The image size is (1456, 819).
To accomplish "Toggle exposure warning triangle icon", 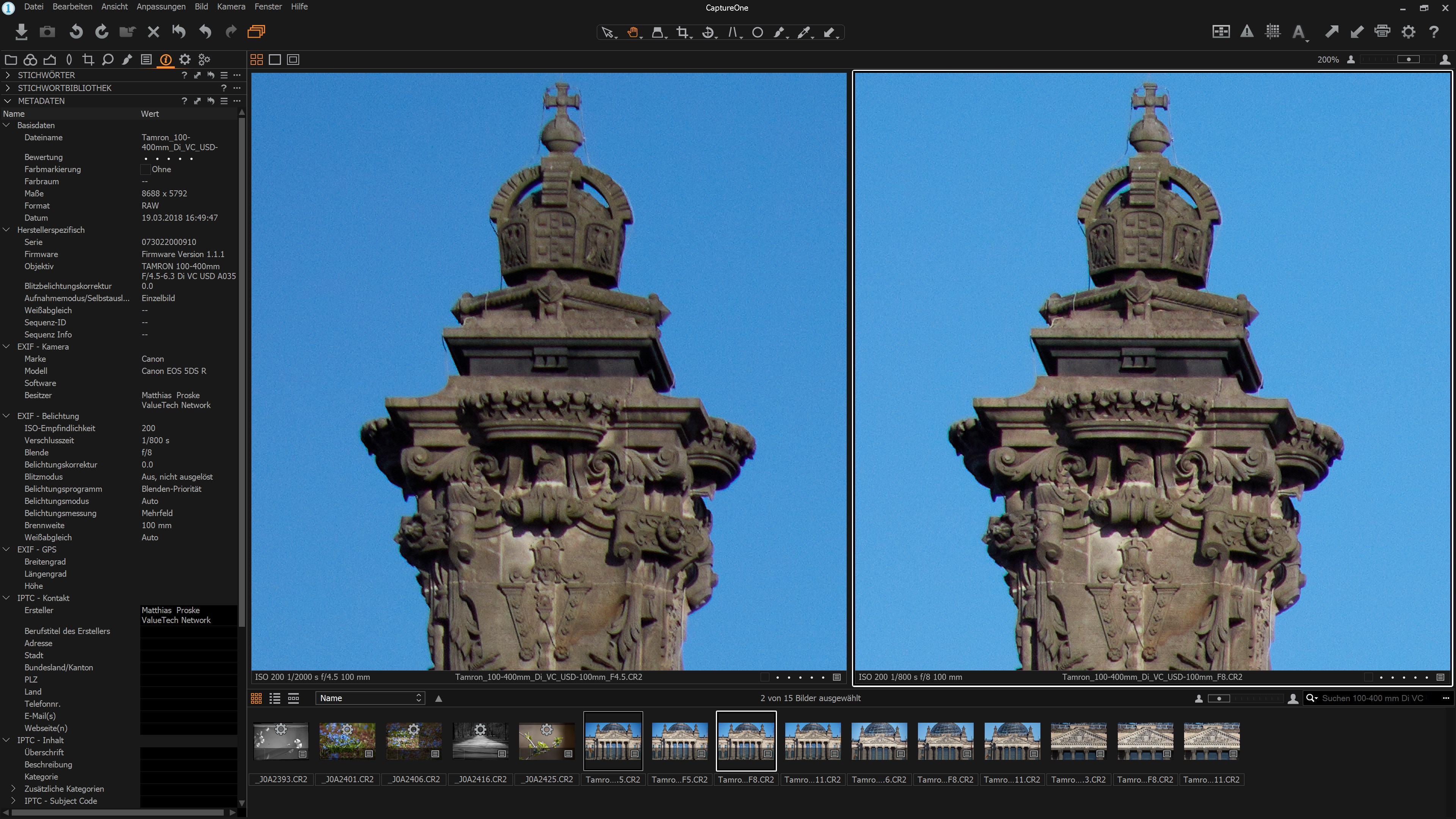I will tap(1247, 32).
